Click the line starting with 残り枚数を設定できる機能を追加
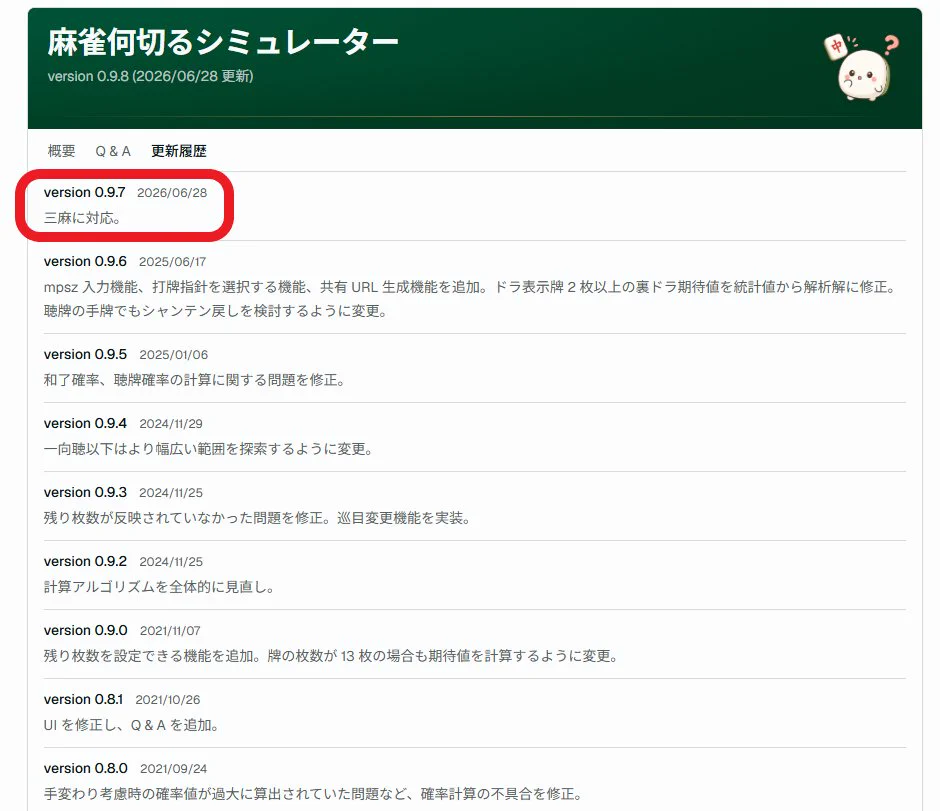The height and width of the screenshot is (811, 940). (331, 656)
